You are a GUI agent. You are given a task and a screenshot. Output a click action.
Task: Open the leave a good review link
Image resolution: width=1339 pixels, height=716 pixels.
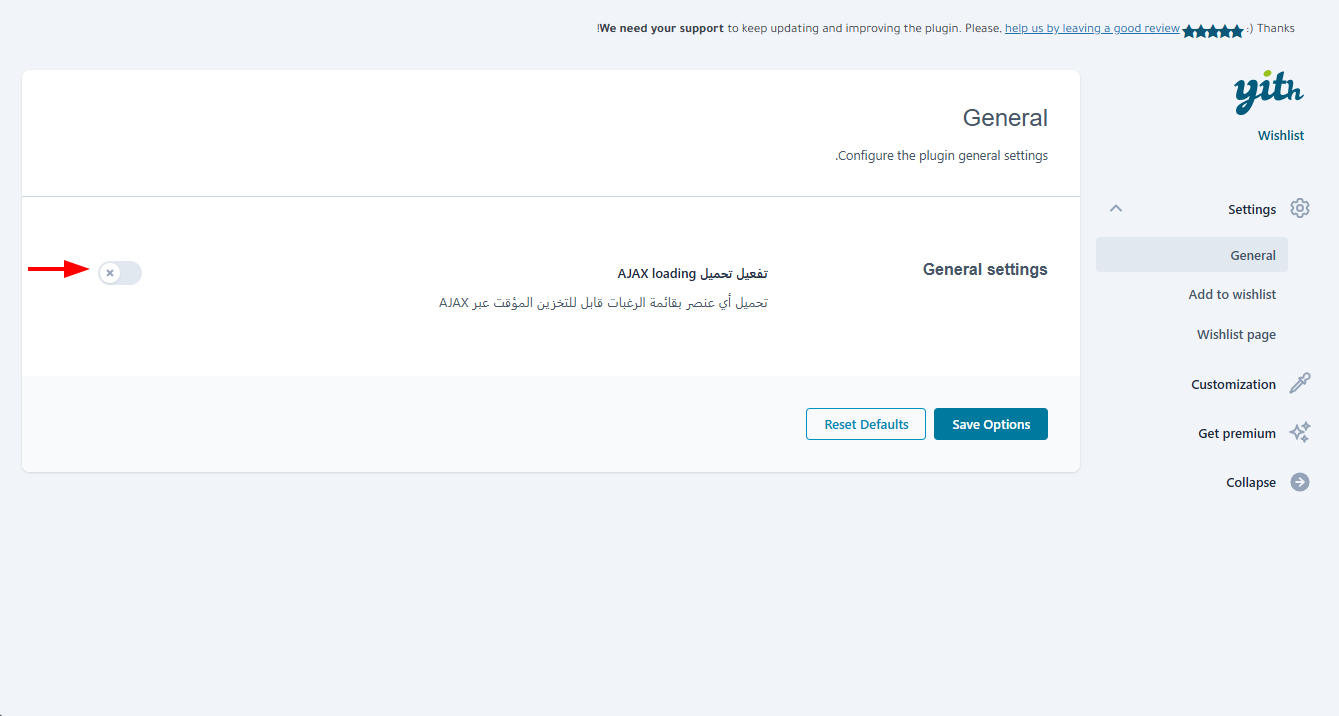coord(1092,29)
